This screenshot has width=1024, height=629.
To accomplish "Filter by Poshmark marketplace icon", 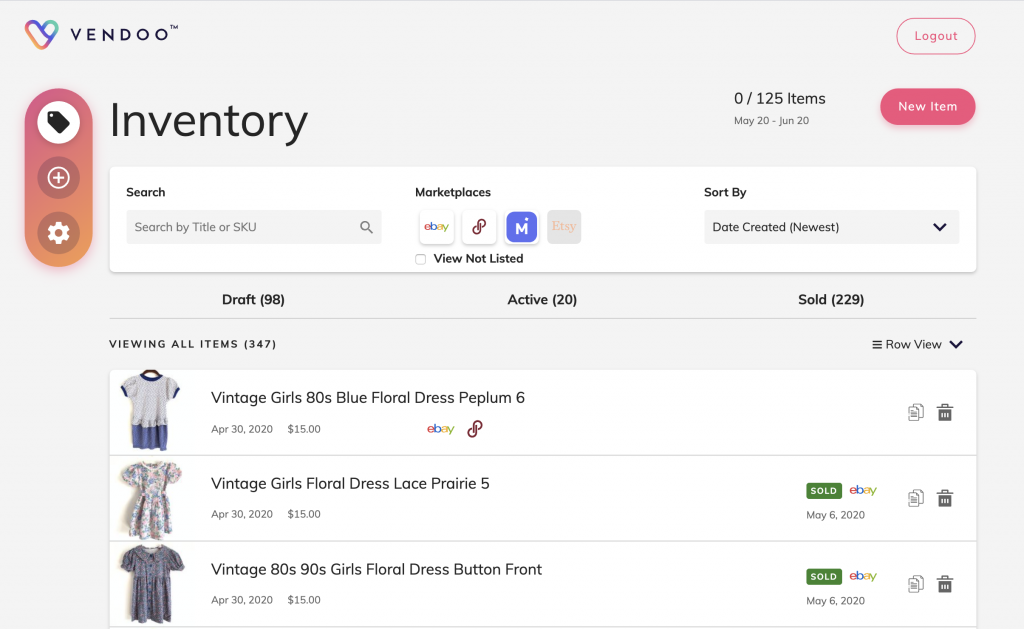I will click(x=479, y=227).
